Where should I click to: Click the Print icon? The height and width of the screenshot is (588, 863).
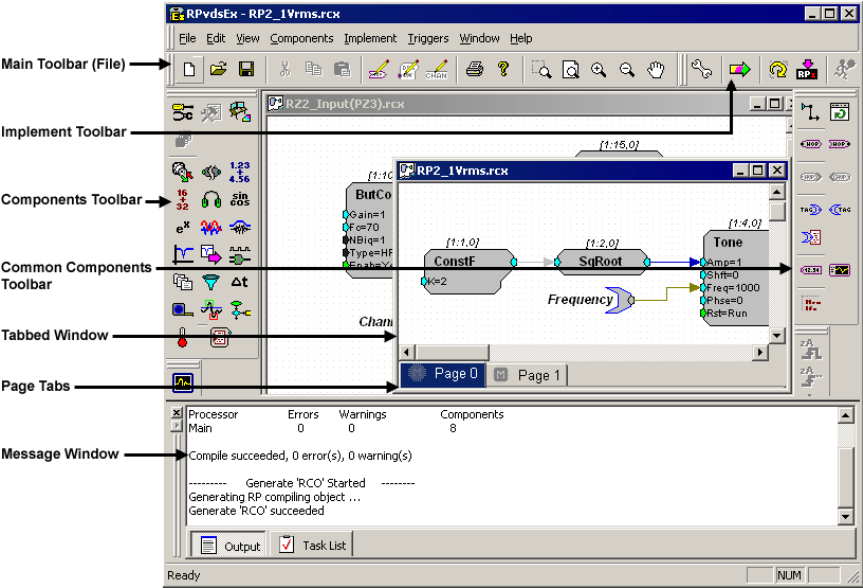[x=474, y=69]
